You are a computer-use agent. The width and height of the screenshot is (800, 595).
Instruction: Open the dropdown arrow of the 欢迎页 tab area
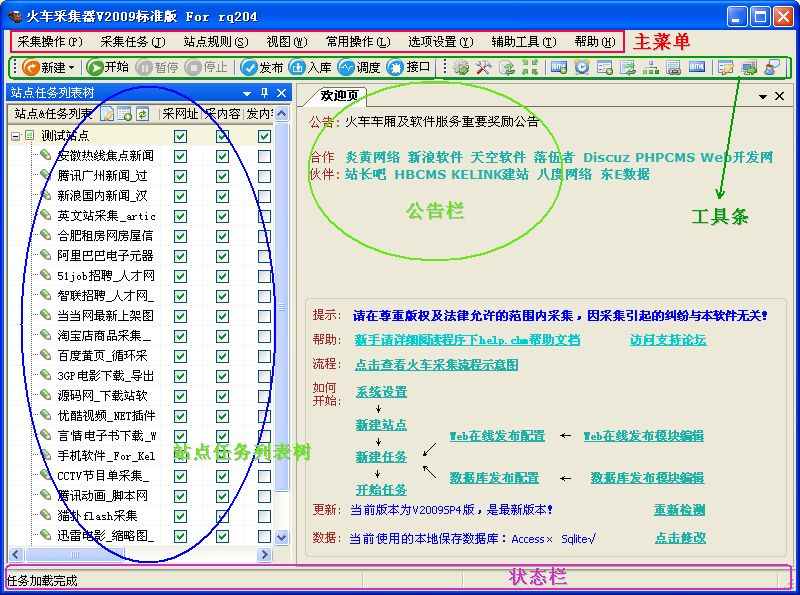click(763, 96)
